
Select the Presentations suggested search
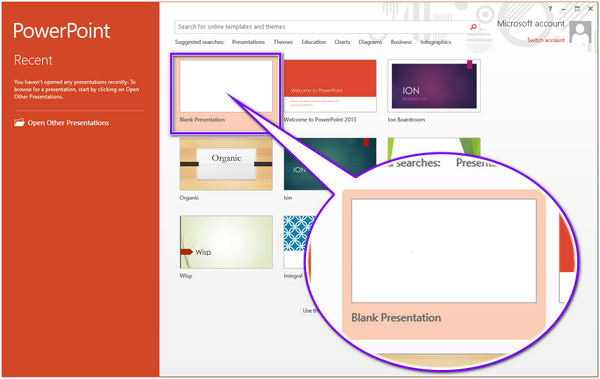[x=248, y=42]
